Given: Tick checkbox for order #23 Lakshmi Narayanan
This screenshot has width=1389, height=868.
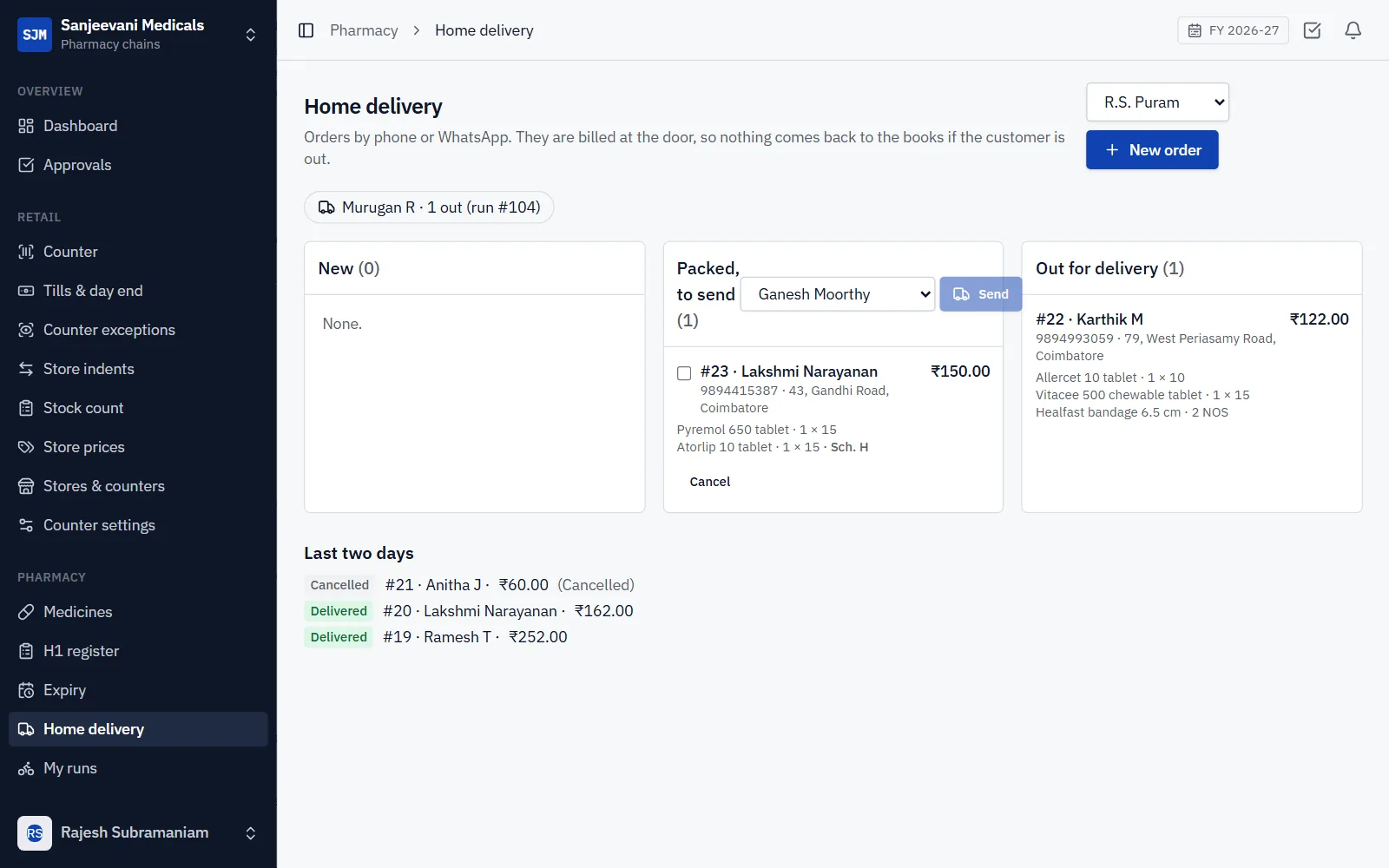Looking at the screenshot, I should pos(684,373).
